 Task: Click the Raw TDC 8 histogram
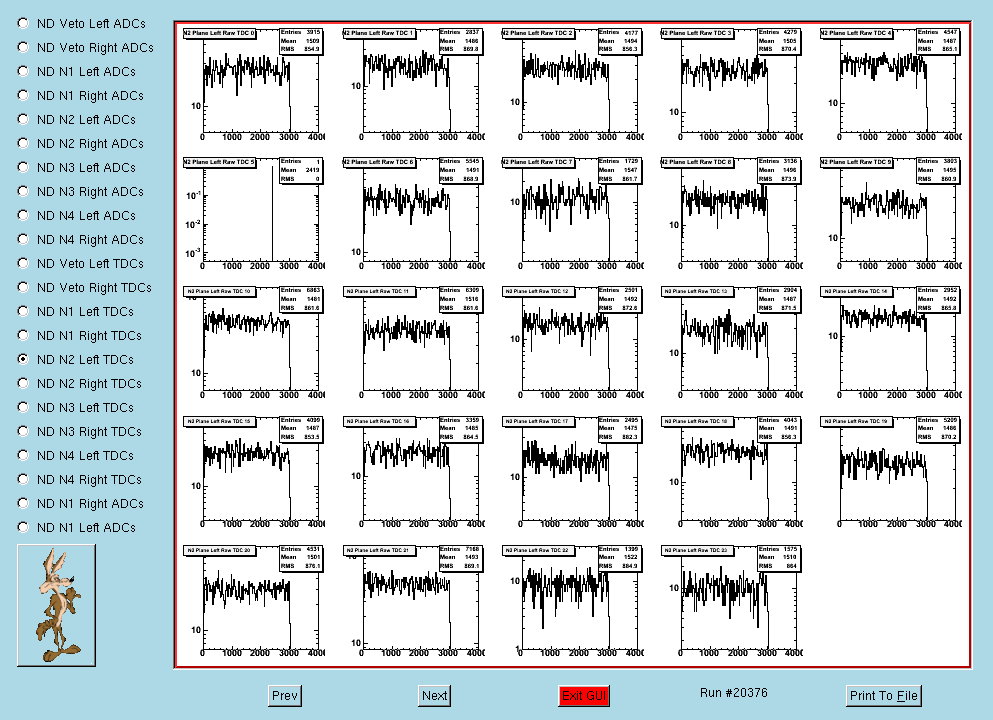pos(731,213)
